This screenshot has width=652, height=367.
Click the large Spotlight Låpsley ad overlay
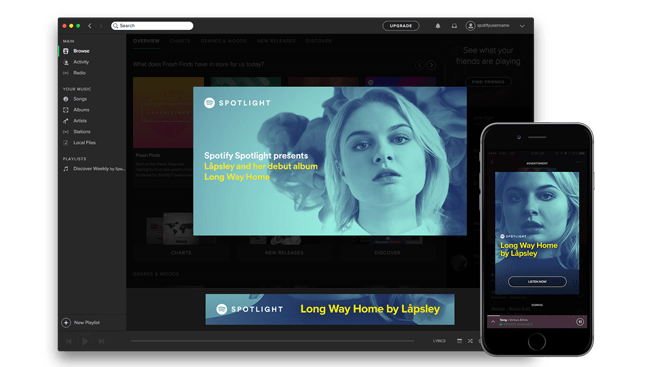[330, 161]
